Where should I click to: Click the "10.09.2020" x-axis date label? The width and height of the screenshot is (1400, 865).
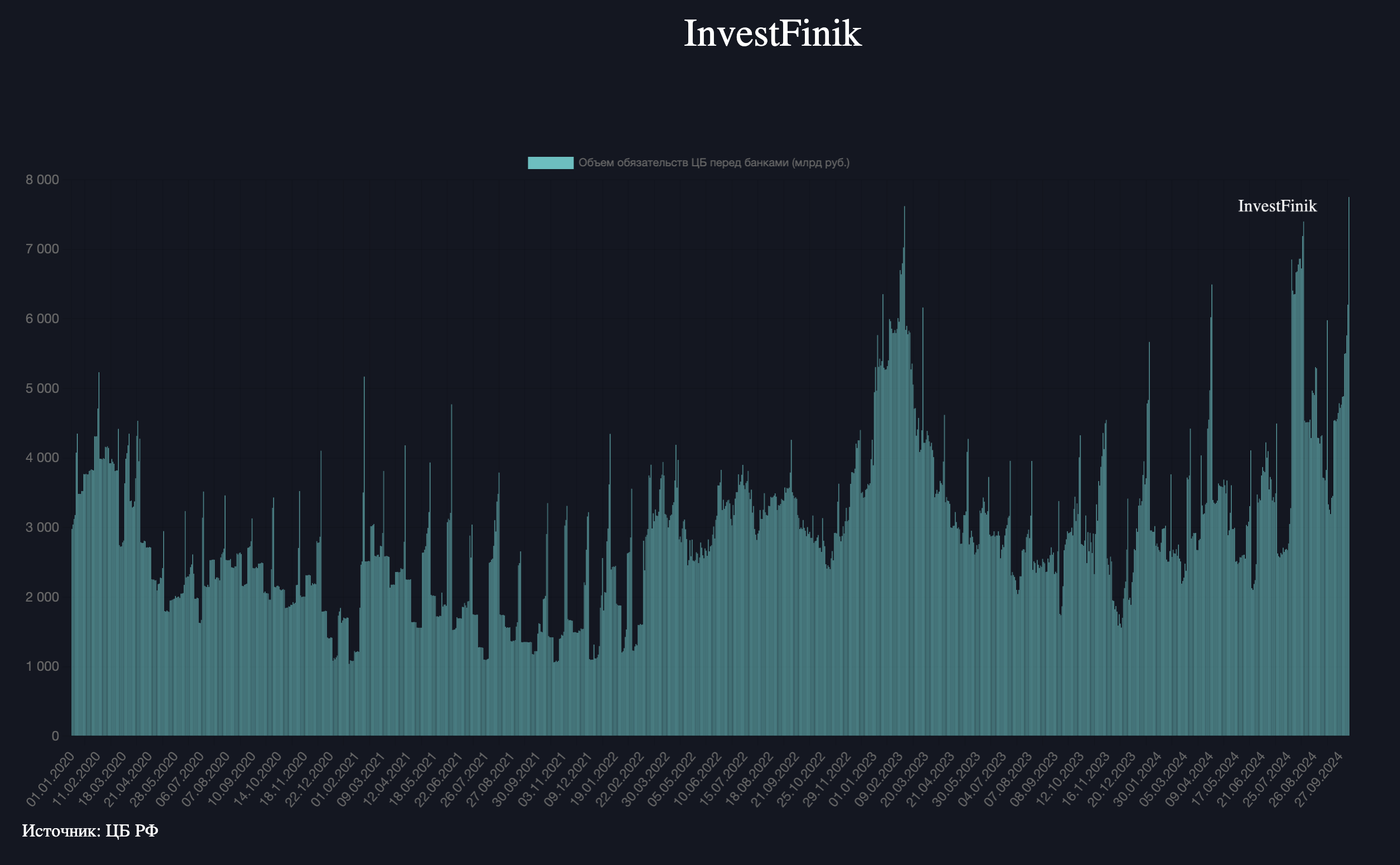pos(231,779)
